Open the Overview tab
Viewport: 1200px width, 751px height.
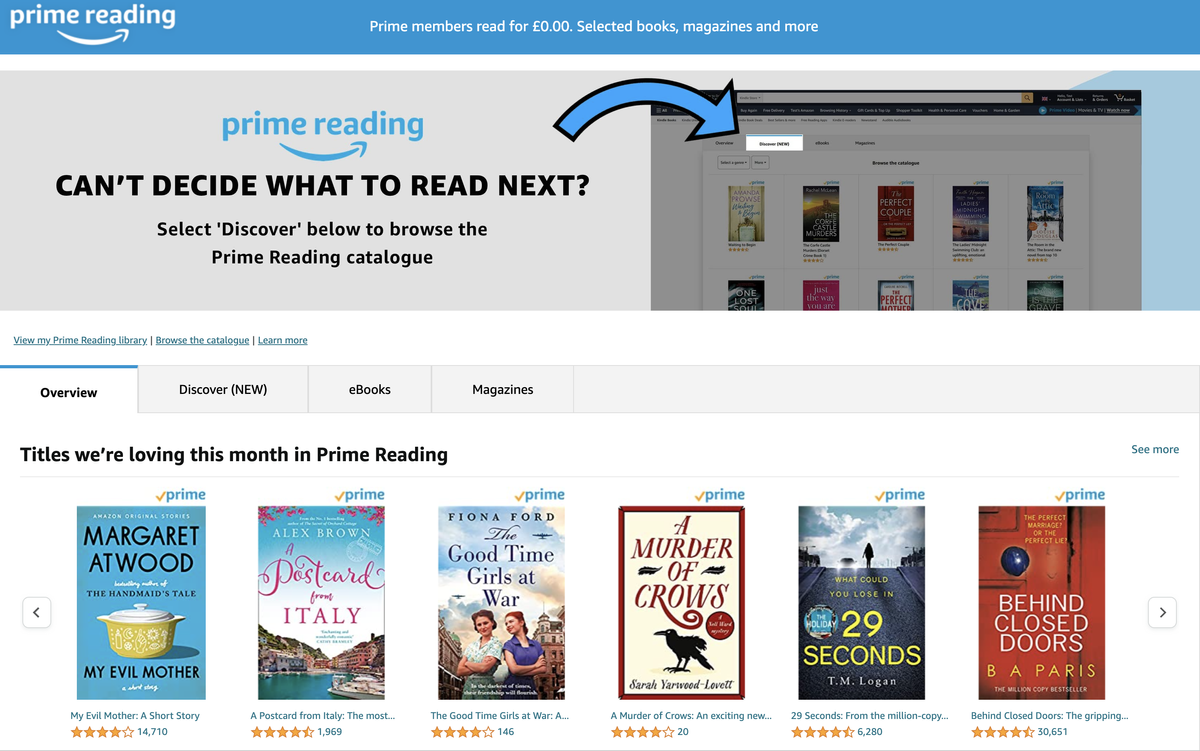click(69, 392)
